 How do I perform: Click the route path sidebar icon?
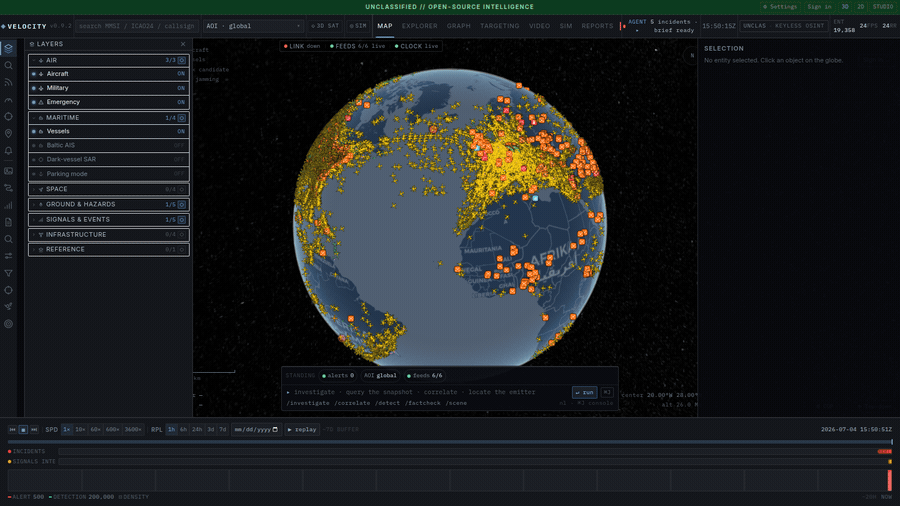[x=9, y=188]
